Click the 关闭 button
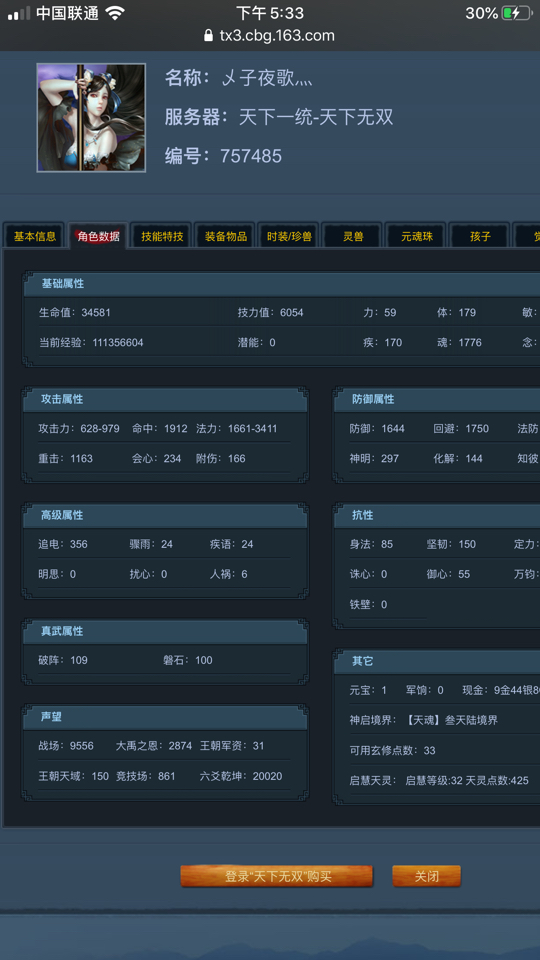The image size is (540, 960). coord(427,876)
